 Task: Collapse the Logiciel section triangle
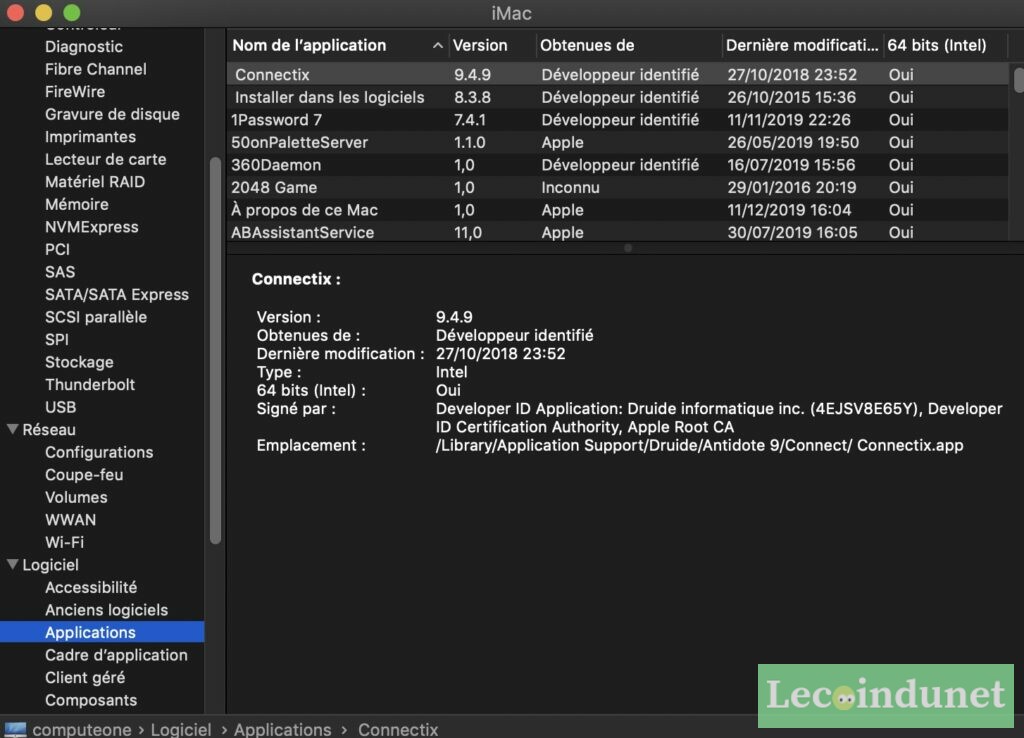(x=12, y=565)
